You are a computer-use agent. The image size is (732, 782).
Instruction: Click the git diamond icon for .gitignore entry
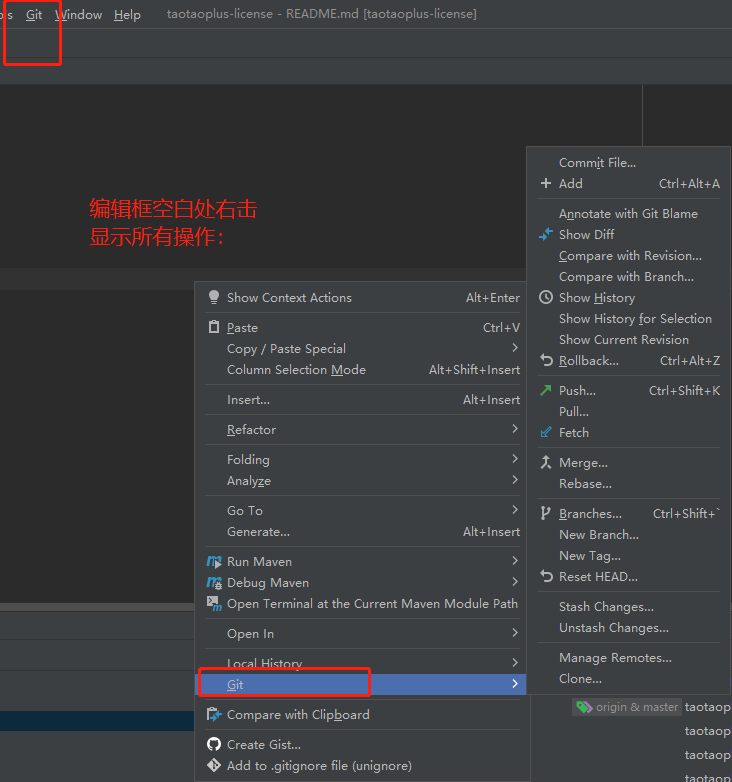pos(214,765)
